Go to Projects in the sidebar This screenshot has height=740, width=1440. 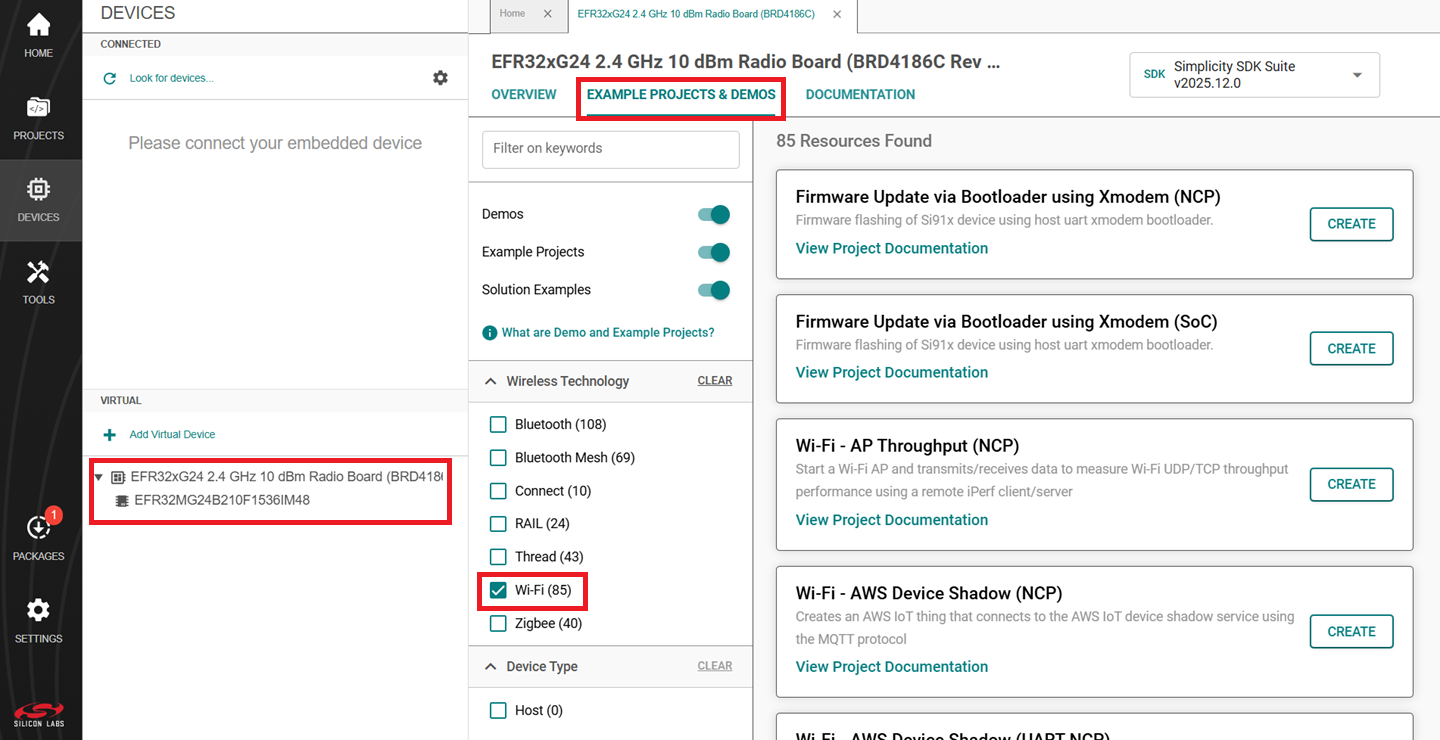pos(39,117)
